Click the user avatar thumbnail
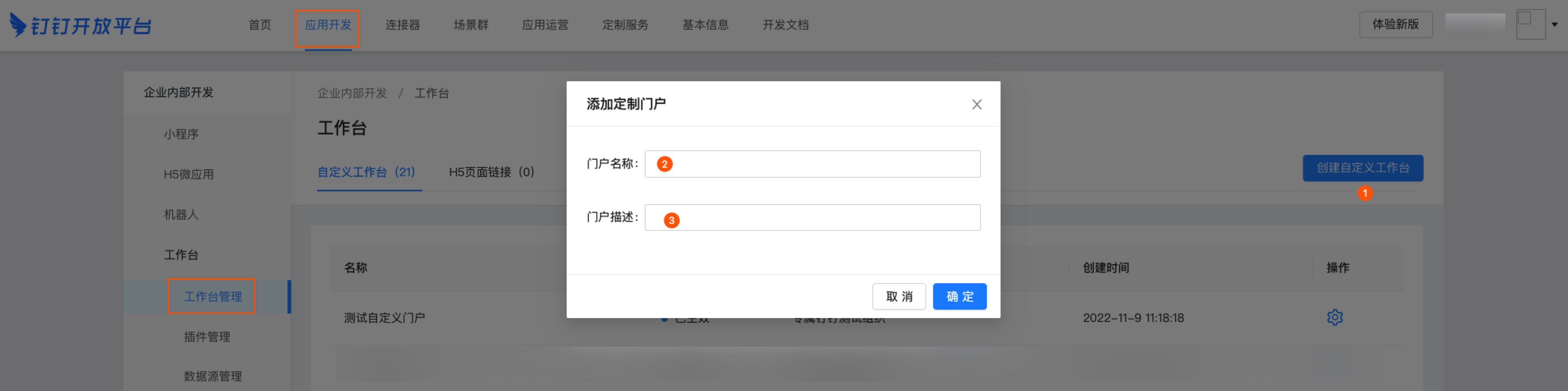 pos(1530,24)
